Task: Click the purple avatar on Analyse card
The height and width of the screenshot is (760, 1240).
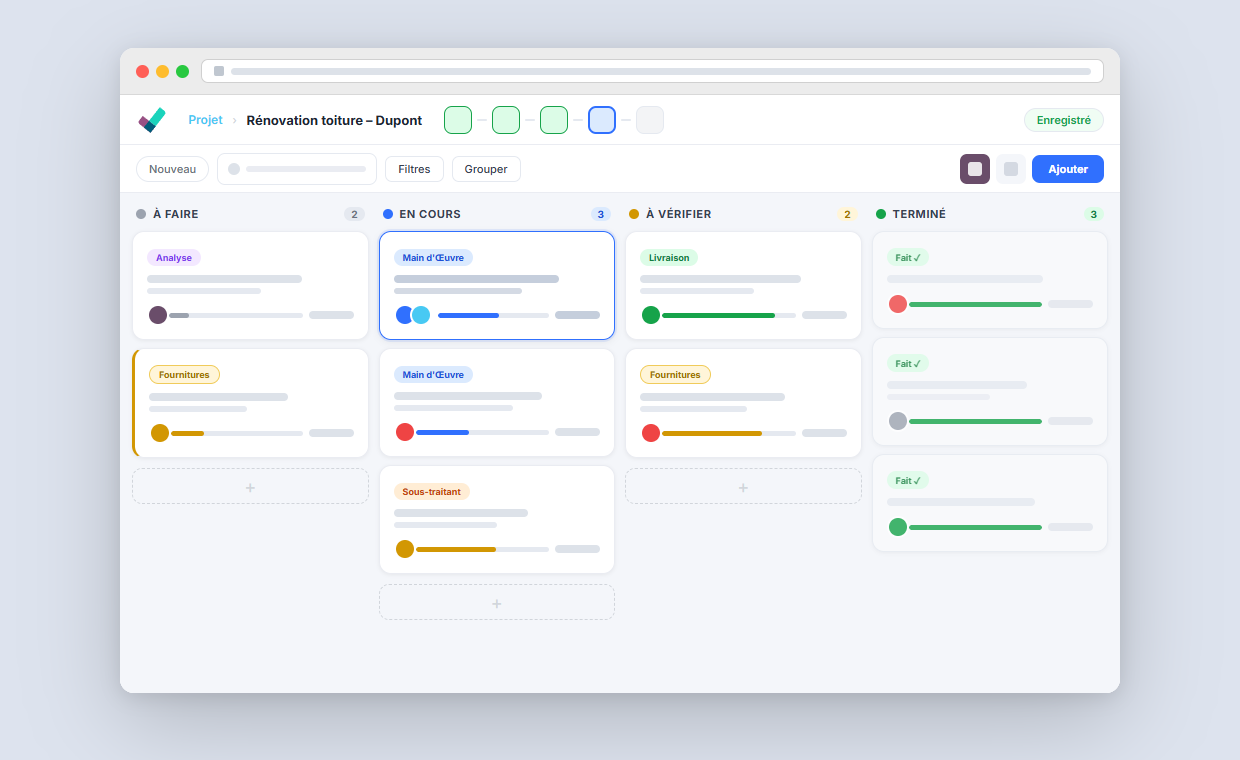Action: click(158, 315)
